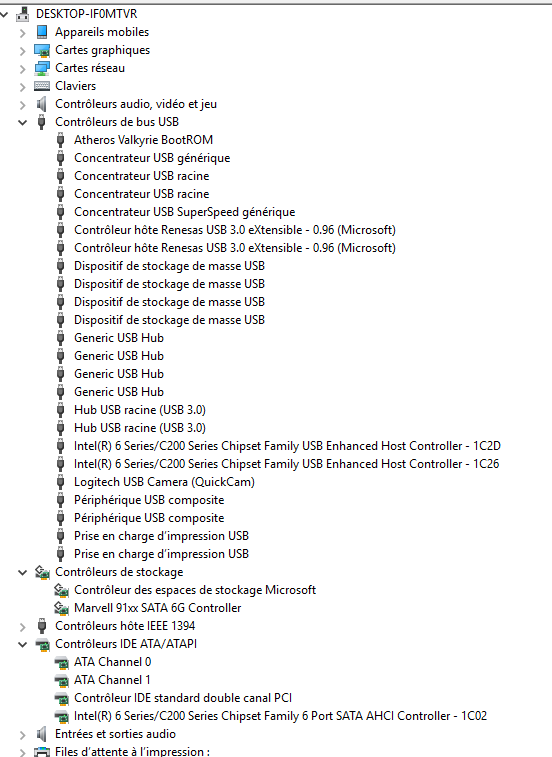
Task: Collapse the Contrôleurs de bus USB branch
Action: click(22, 122)
